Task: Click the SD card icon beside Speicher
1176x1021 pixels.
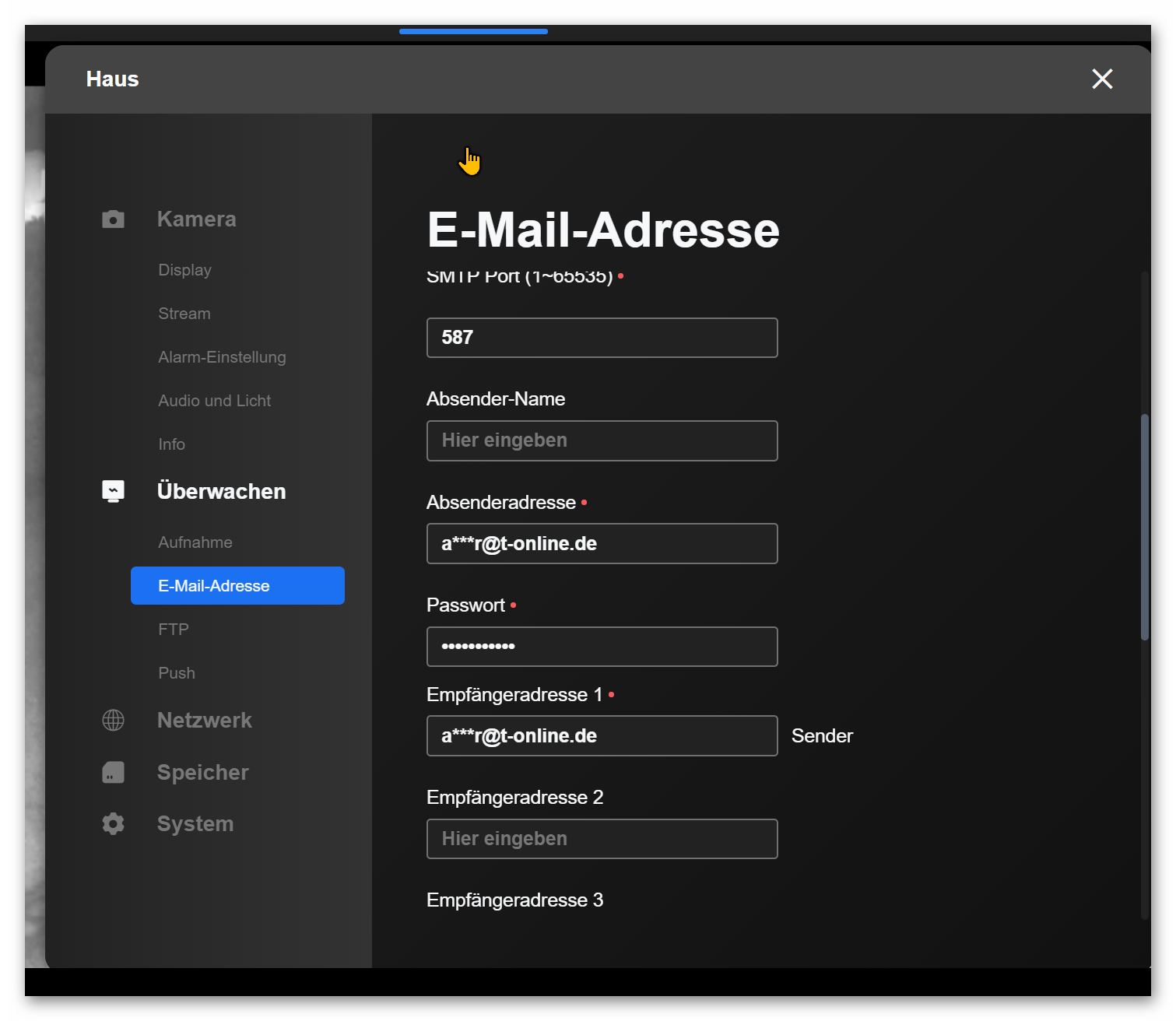Action: 113,772
